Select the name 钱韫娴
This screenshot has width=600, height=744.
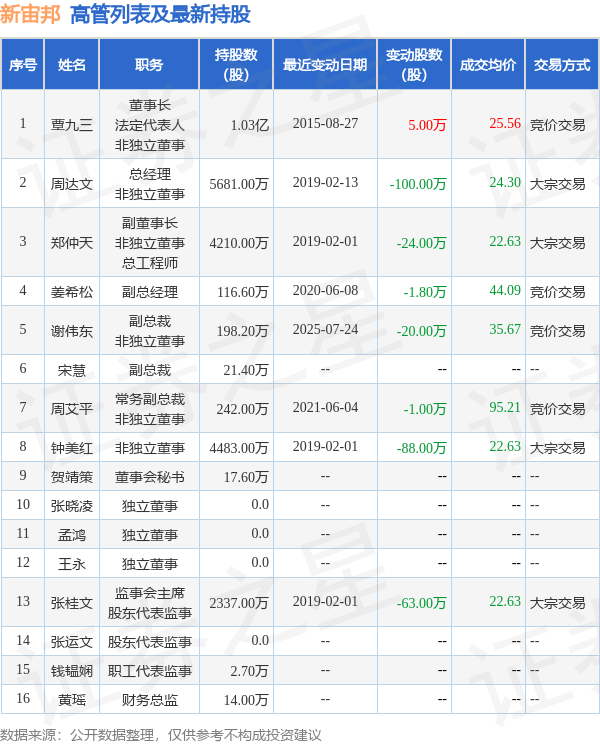coord(72,670)
